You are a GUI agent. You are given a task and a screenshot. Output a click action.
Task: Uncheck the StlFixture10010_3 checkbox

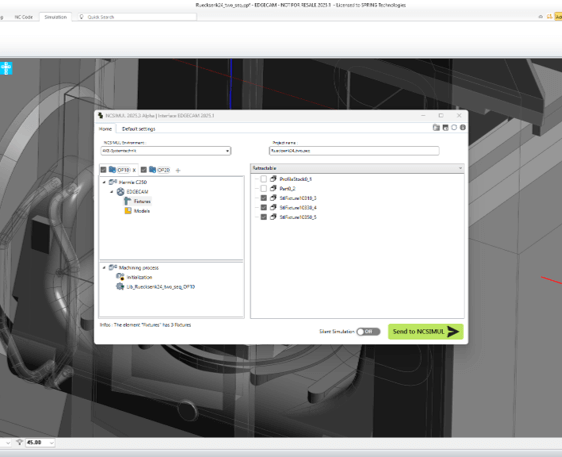[x=264, y=198]
